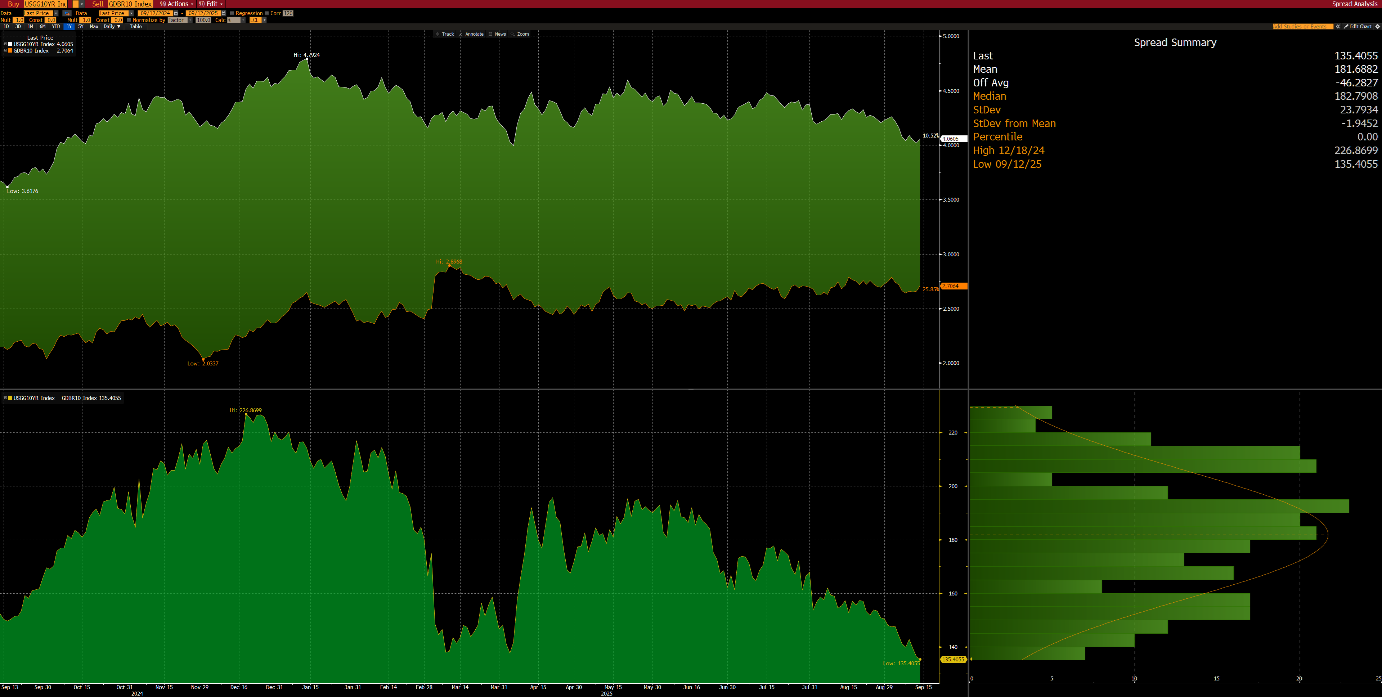Viewport: 1382px width, 697px height.
Task: Click the Sell security input field
Action: tap(130, 4)
